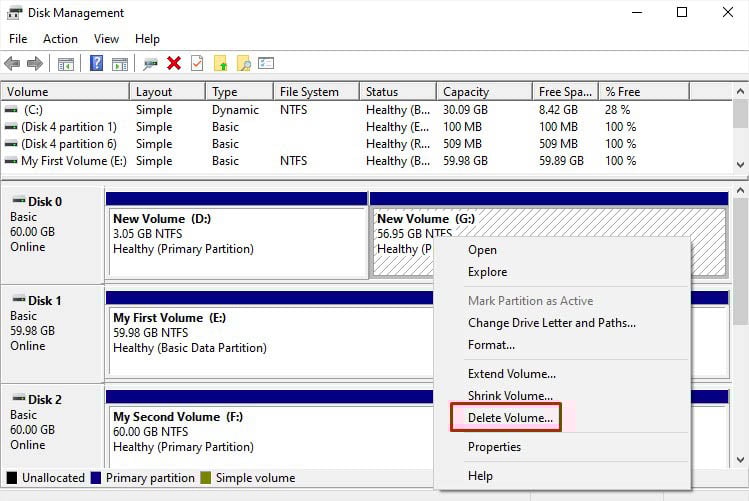
Task: Open the View menu
Action: [106, 39]
